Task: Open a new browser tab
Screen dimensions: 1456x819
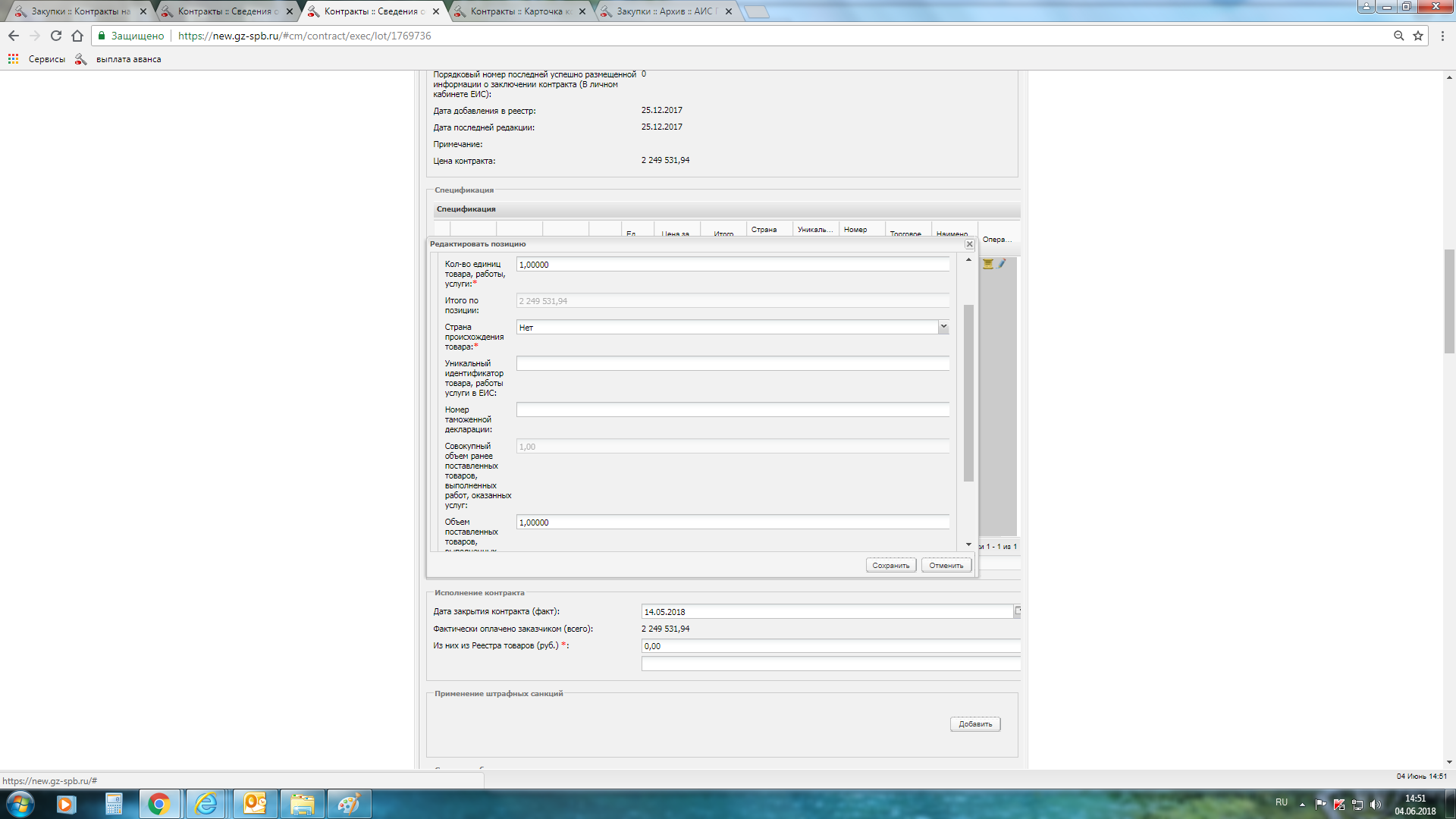Action: (756, 11)
